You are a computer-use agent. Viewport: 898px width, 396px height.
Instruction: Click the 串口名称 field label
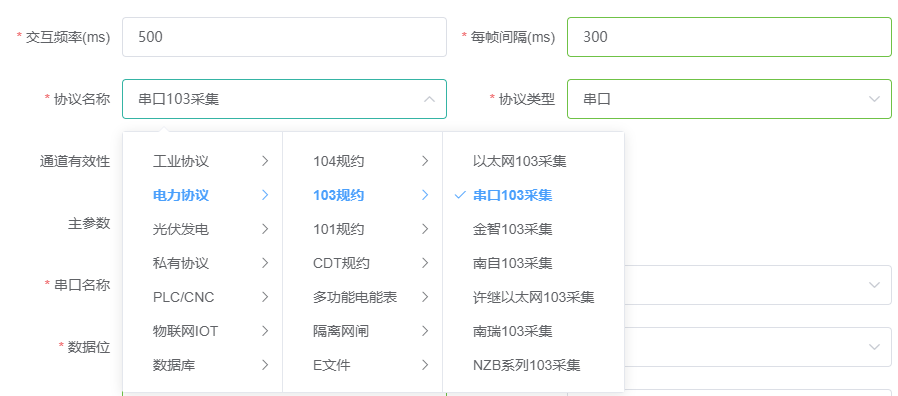(82, 285)
